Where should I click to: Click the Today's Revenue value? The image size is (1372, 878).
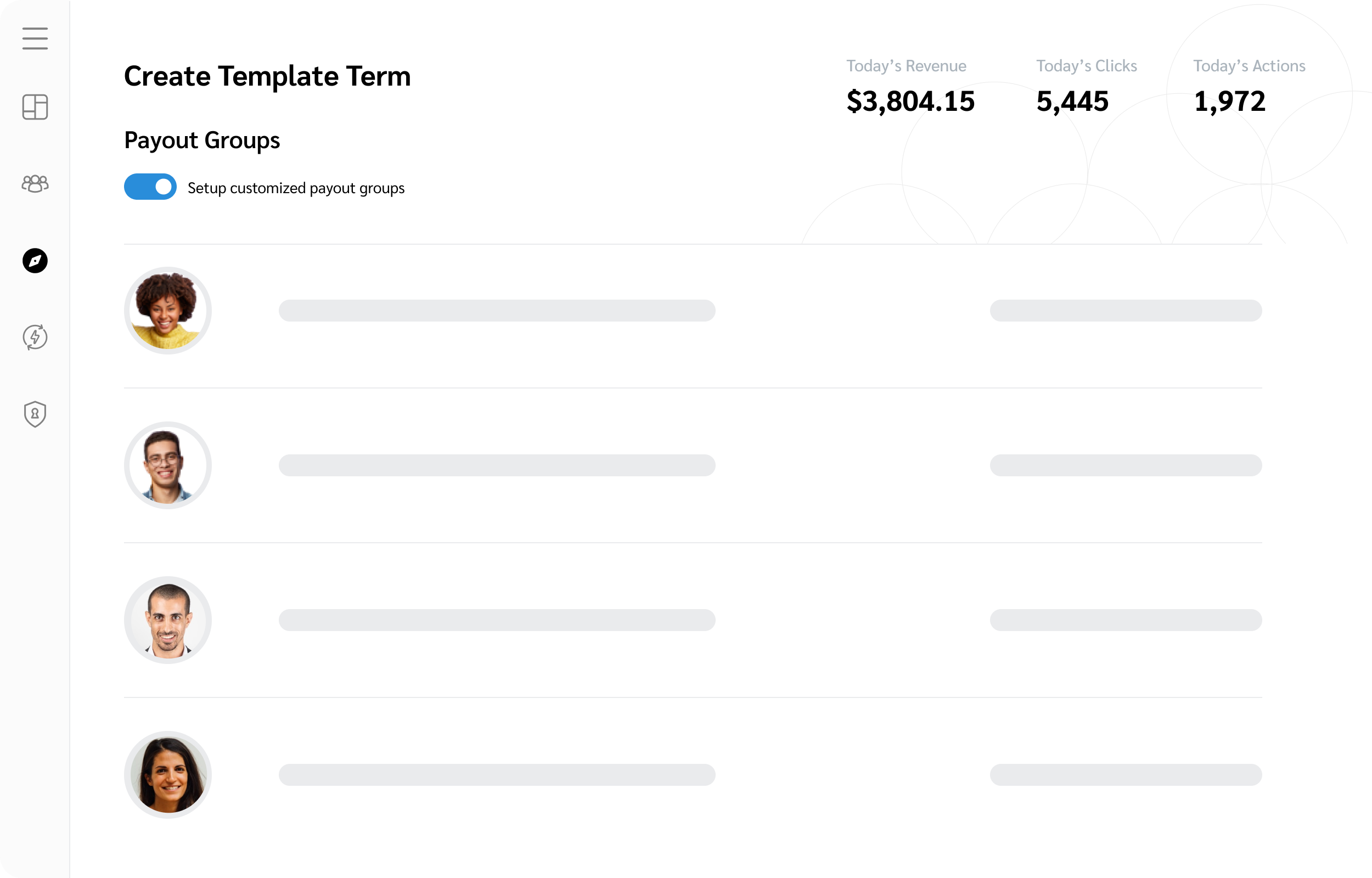[910, 101]
